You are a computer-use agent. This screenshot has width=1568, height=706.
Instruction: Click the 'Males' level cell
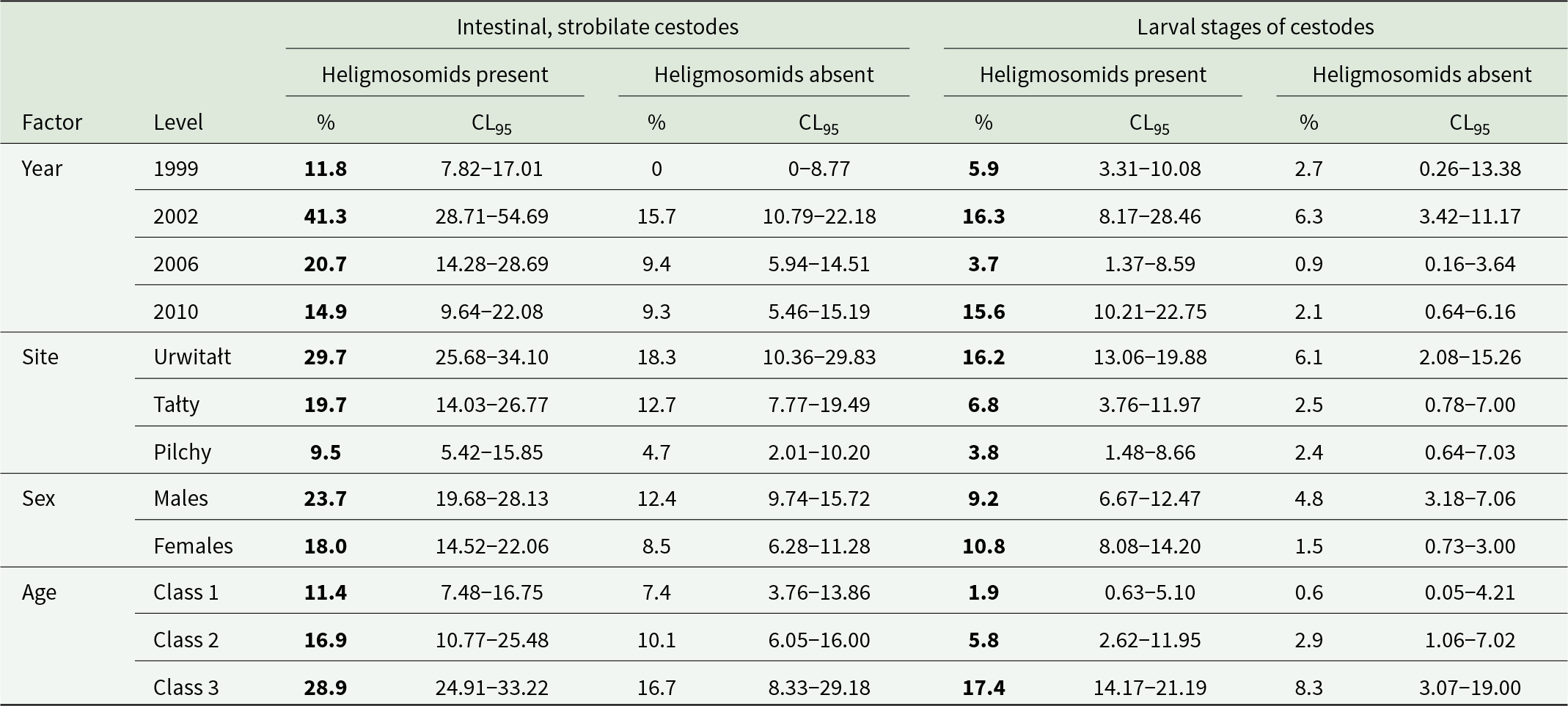click(x=180, y=499)
